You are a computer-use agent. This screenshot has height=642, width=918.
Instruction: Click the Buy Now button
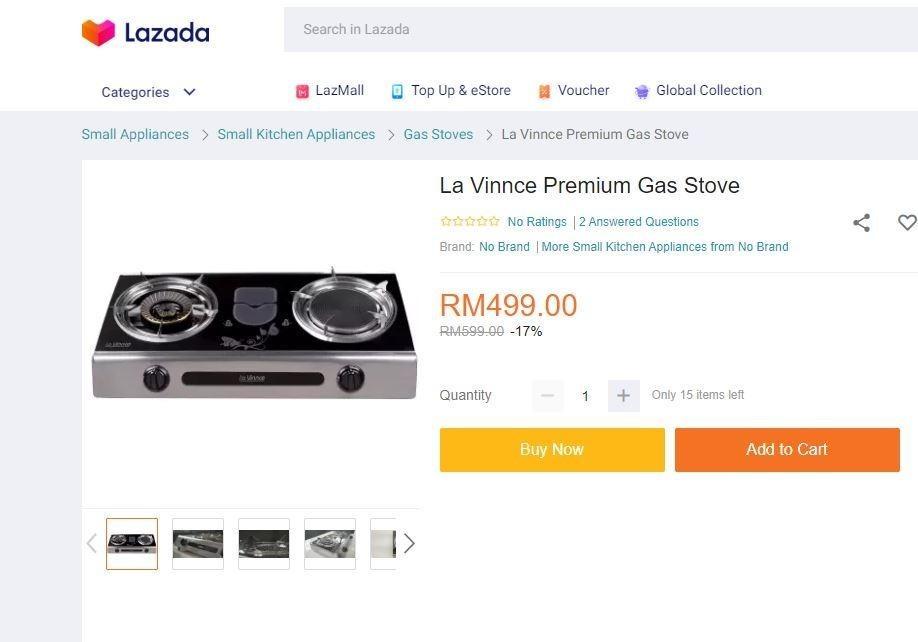[552, 450]
